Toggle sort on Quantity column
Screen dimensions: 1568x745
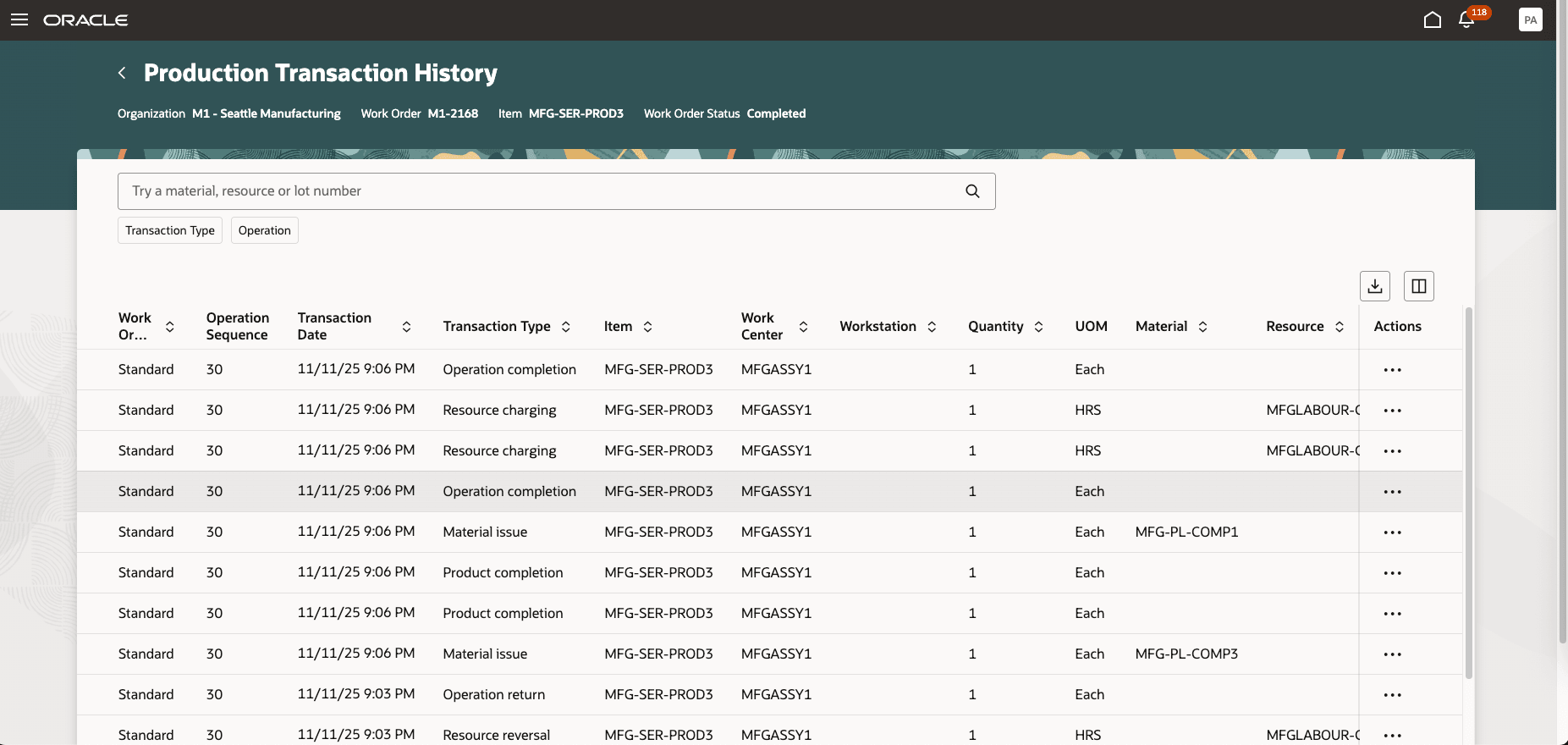(1038, 327)
